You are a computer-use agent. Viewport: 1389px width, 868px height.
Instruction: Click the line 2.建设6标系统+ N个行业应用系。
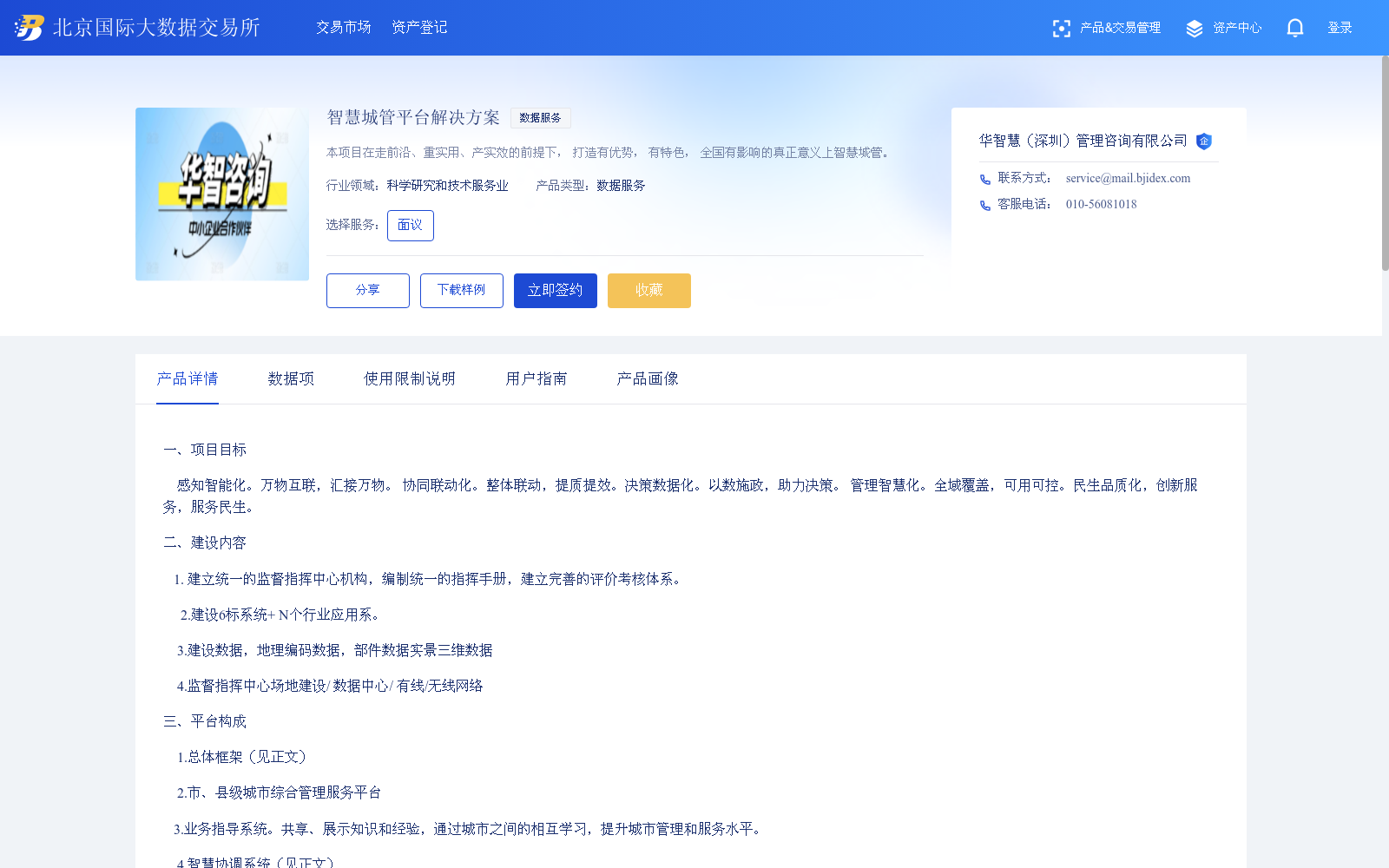coord(280,615)
